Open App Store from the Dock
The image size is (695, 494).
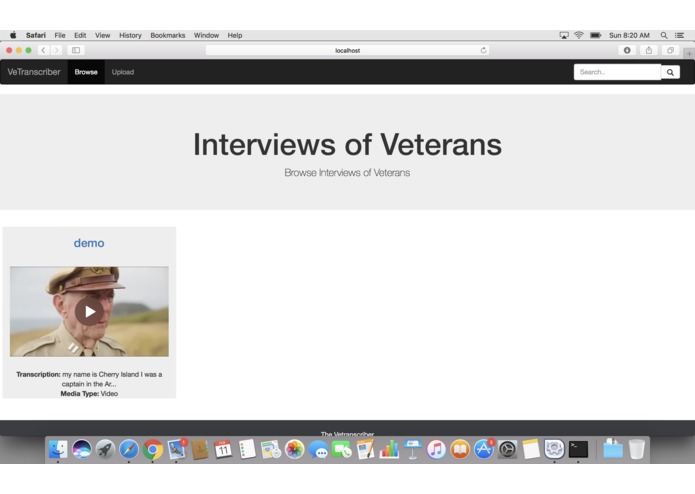point(484,449)
